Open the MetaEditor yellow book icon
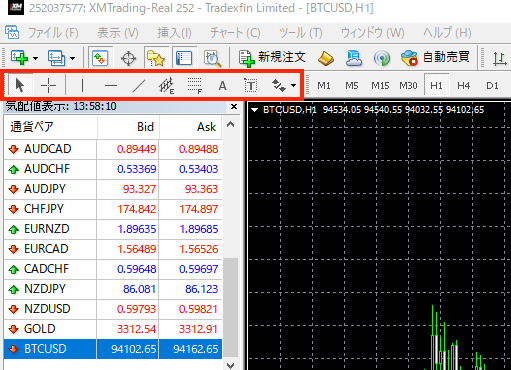The height and width of the screenshot is (370, 511). 326,58
